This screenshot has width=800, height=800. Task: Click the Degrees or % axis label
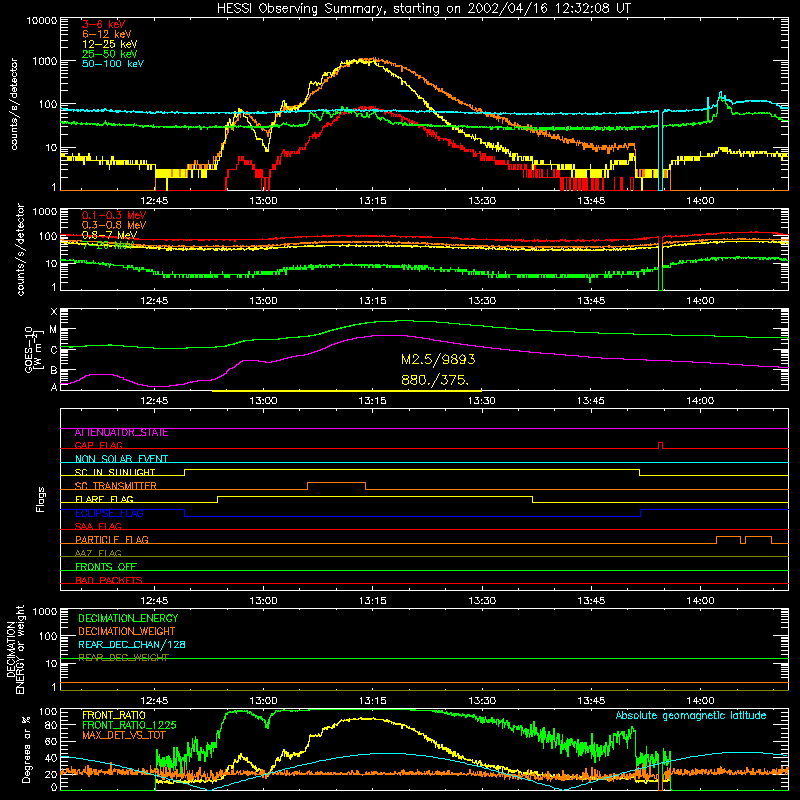pos(27,749)
